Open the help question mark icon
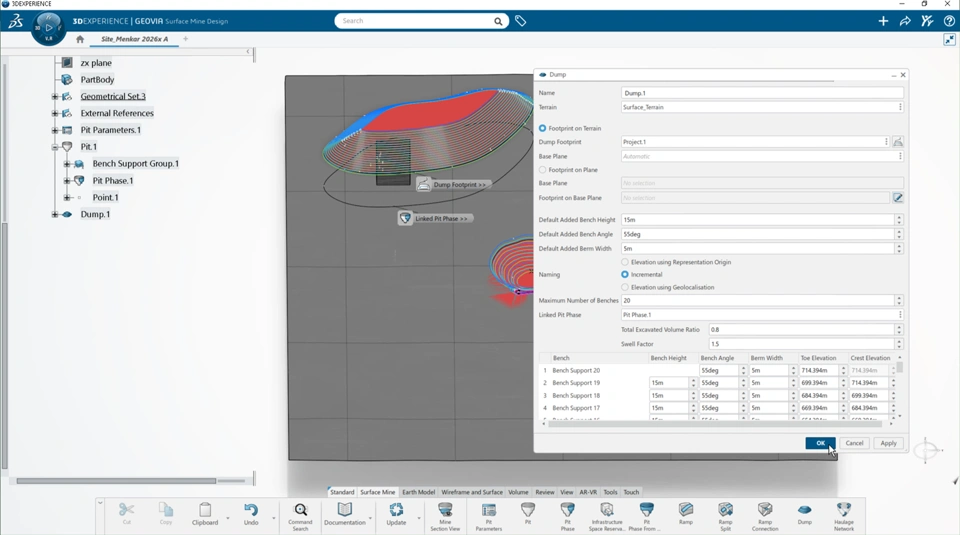The width and height of the screenshot is (960, 535). coord(949,21)
